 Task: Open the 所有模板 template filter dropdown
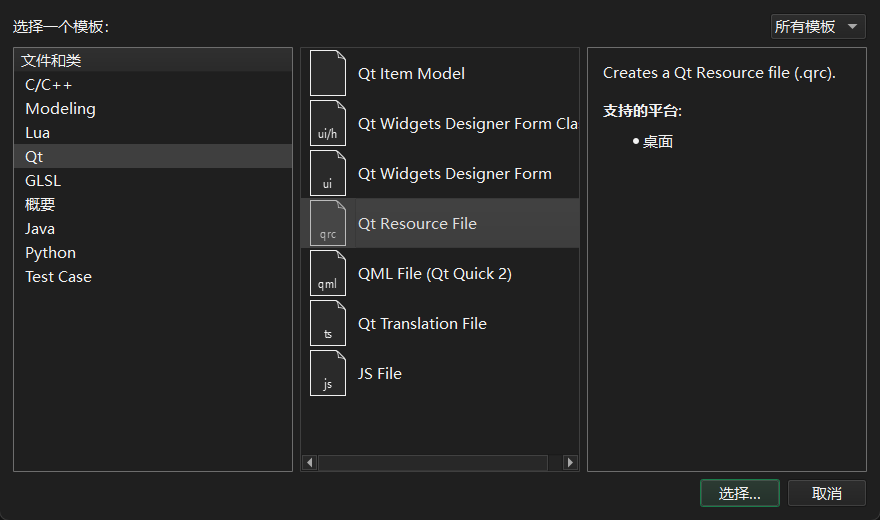coord(818,26)
